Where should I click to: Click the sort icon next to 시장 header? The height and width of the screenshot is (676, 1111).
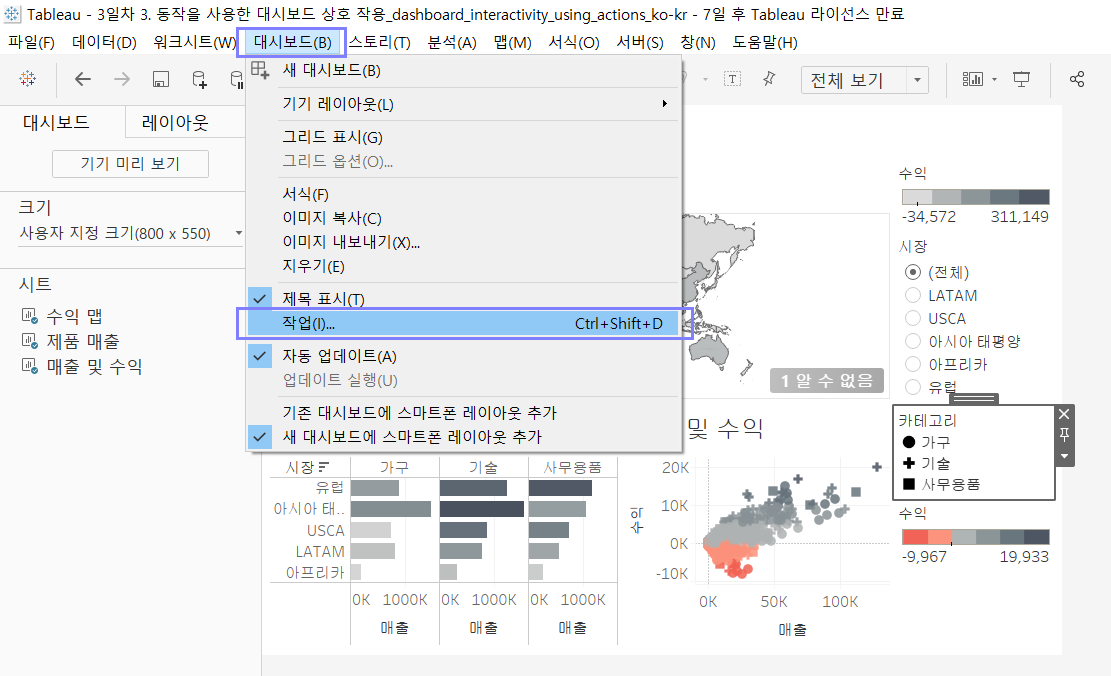[x=324, y=467]
